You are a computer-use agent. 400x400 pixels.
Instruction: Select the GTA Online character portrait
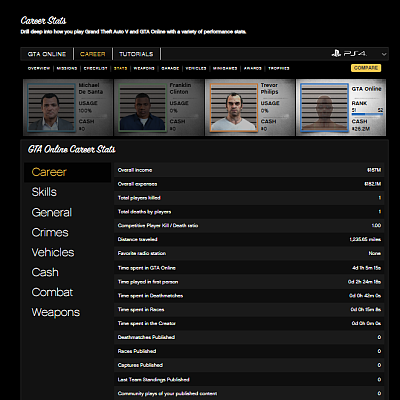click(x=324, y=107)
